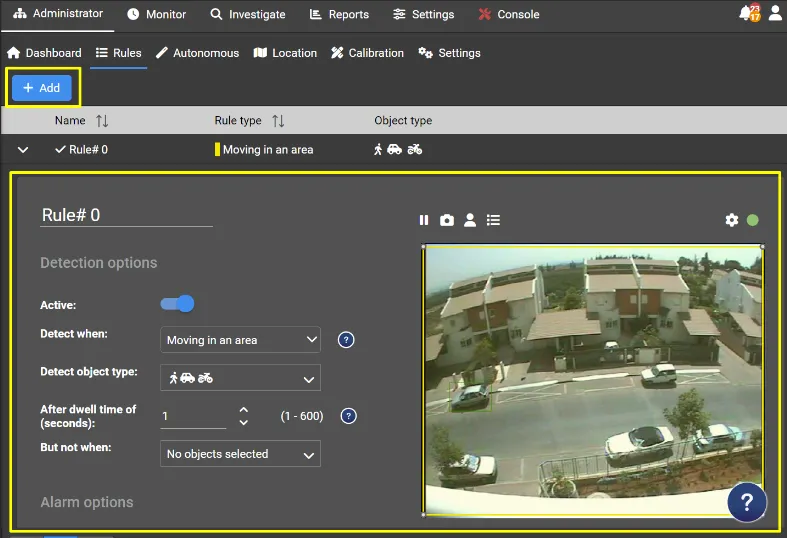Click the Alarm options heading
787x538 pixels.
(87, 502)
